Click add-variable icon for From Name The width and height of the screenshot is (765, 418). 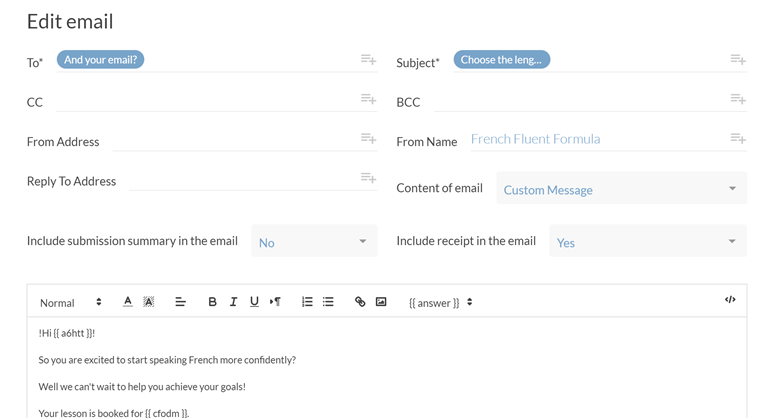point(738,139)
